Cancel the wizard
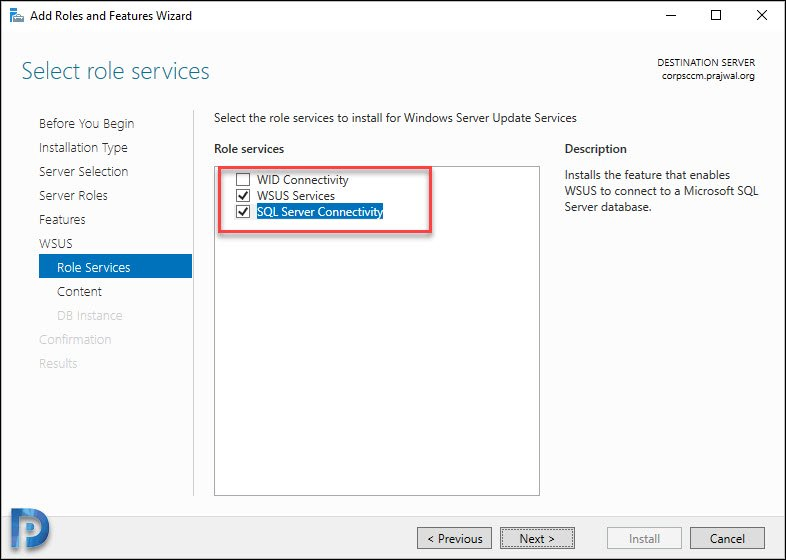This screenshot has width=786, height=560. pos(727,538)
